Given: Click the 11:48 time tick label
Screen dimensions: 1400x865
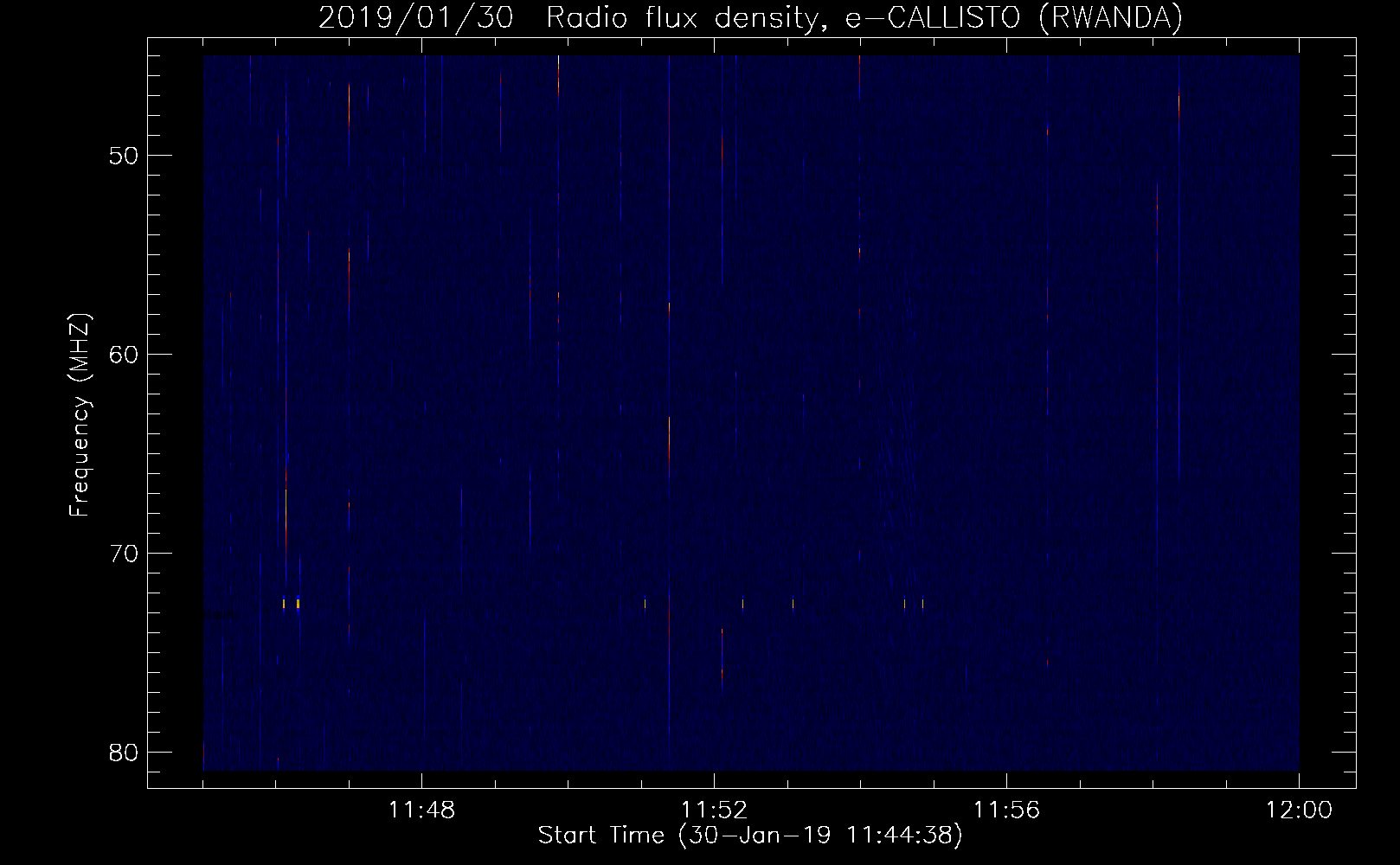Looking at the screenshot, I should coord(421,811).
